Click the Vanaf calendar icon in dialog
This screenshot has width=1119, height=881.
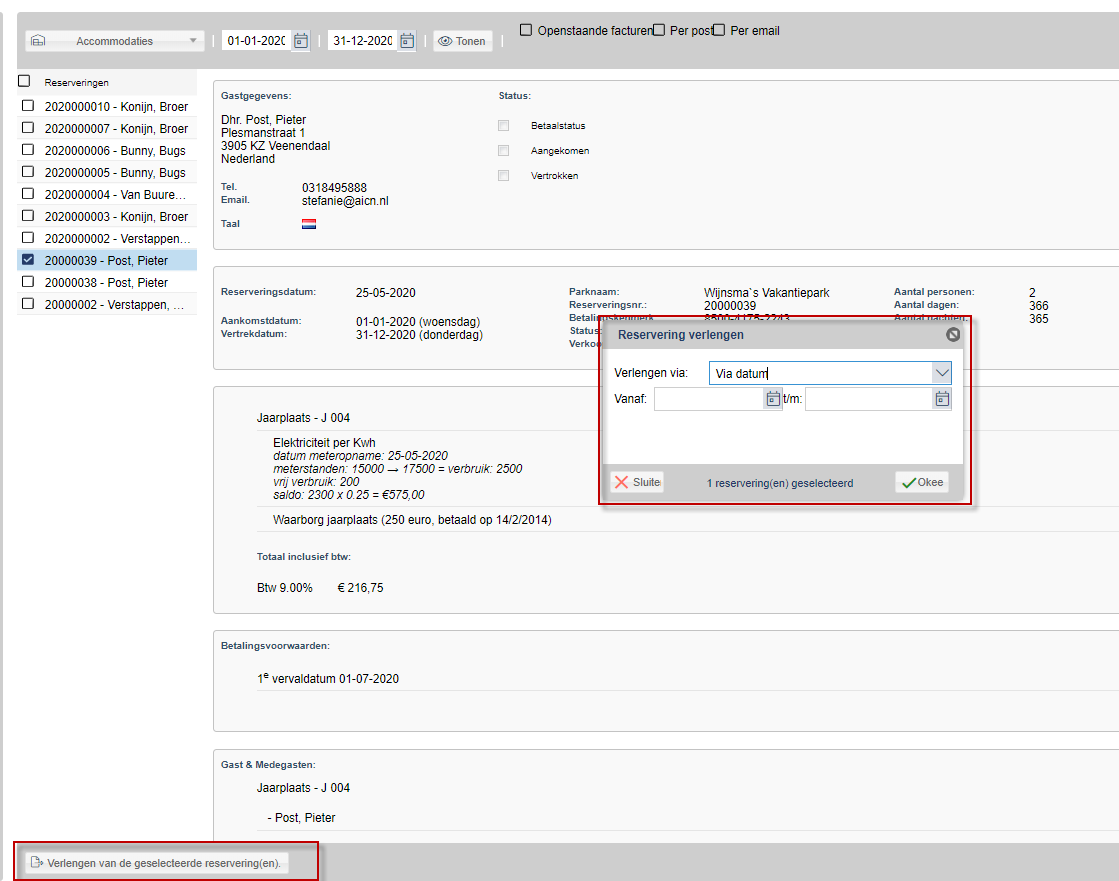773,399
